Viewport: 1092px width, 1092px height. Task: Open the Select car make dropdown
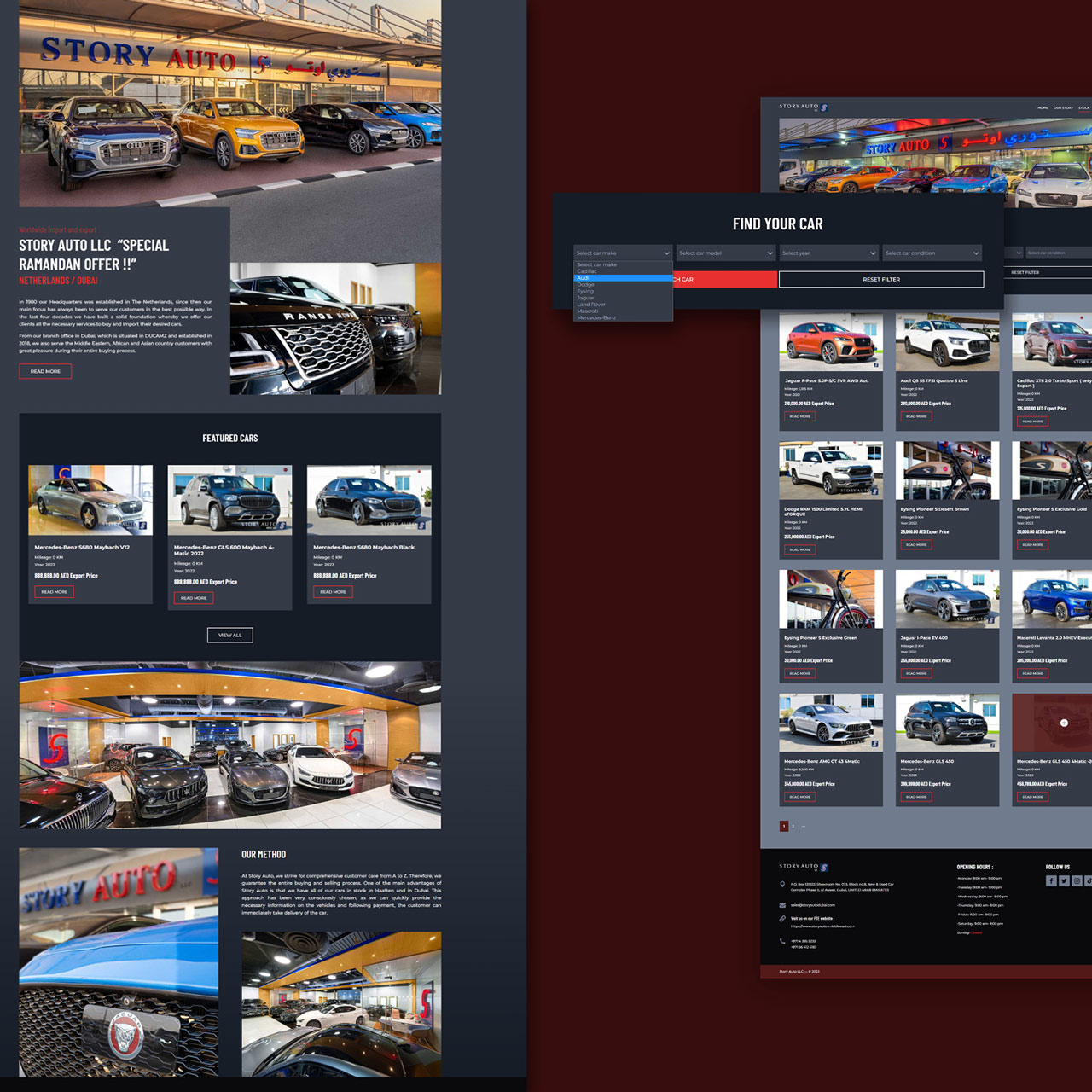(x=623, y=253)
